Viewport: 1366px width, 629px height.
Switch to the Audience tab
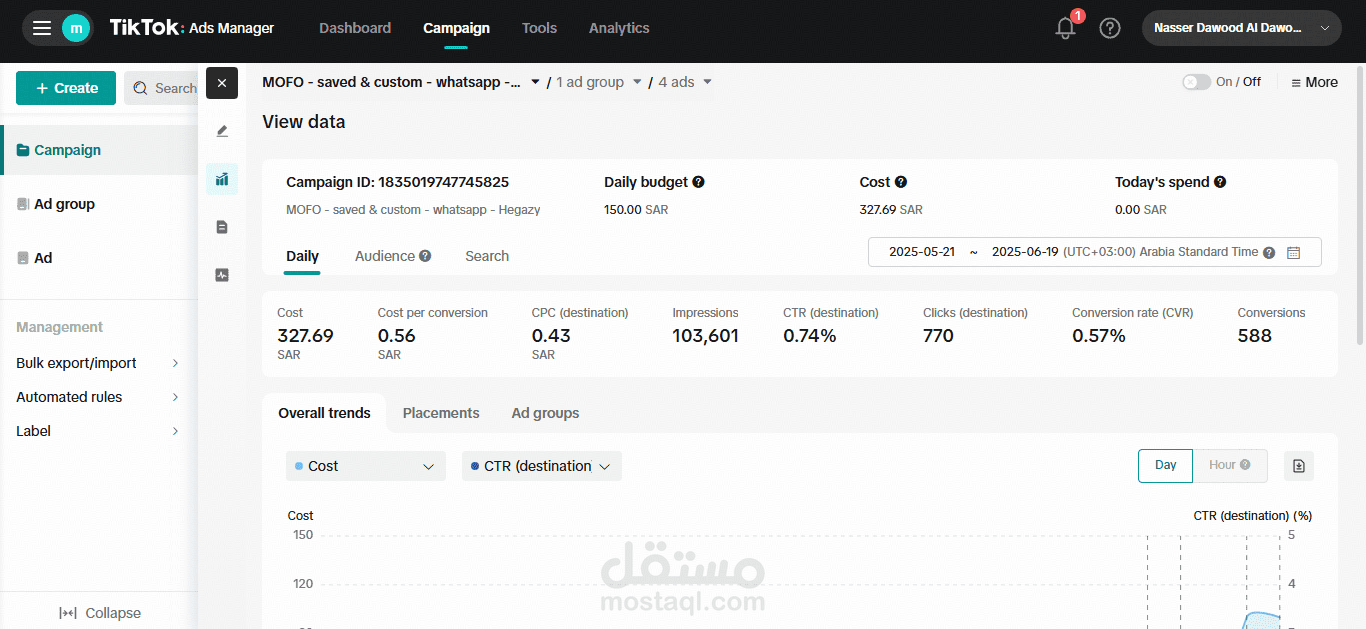pos(385,256)
